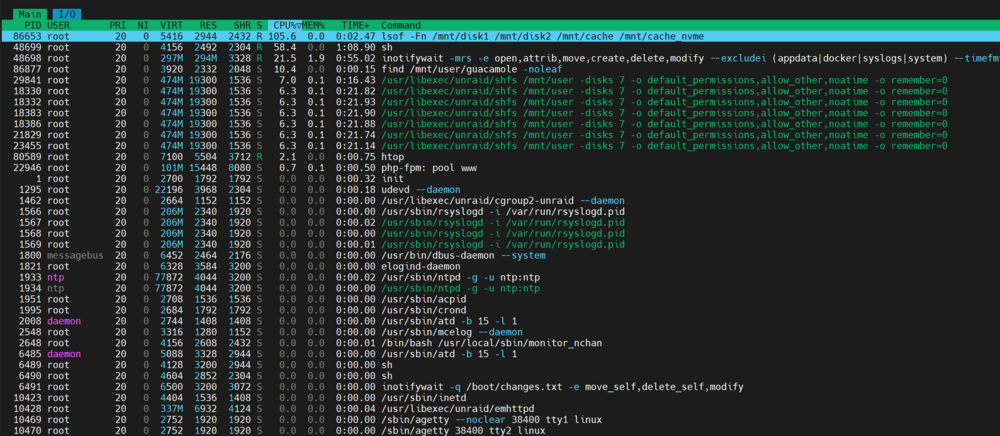Select the udevd --daemon row

coord(500,189)
